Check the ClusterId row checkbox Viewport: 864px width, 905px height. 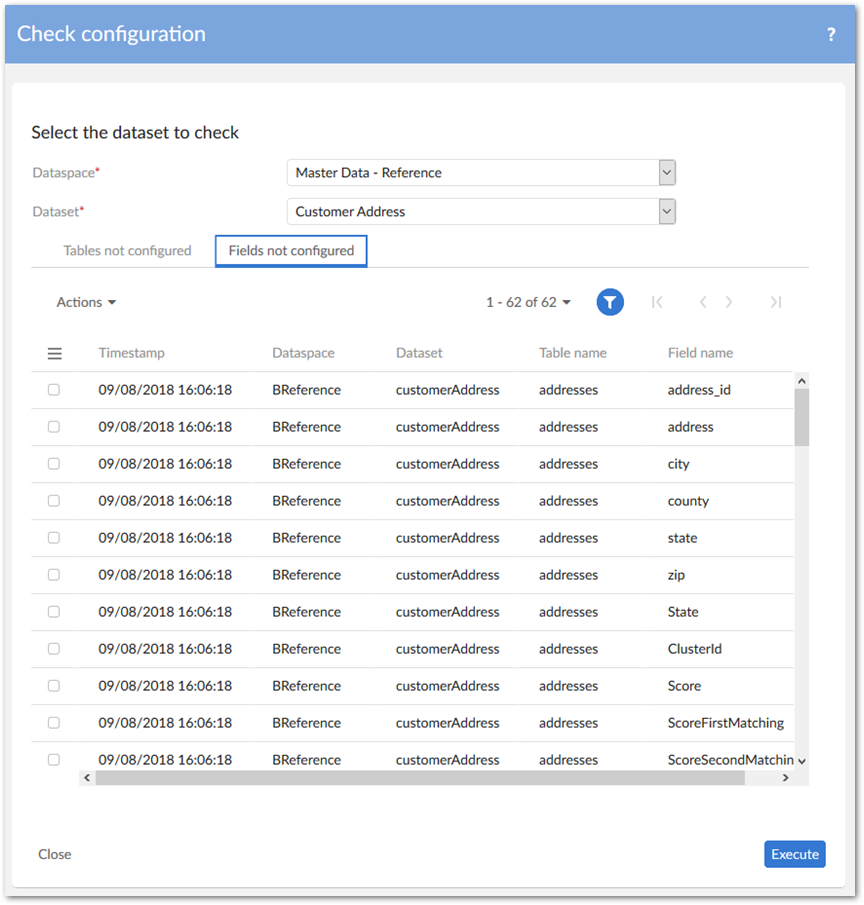click(54, 649)
